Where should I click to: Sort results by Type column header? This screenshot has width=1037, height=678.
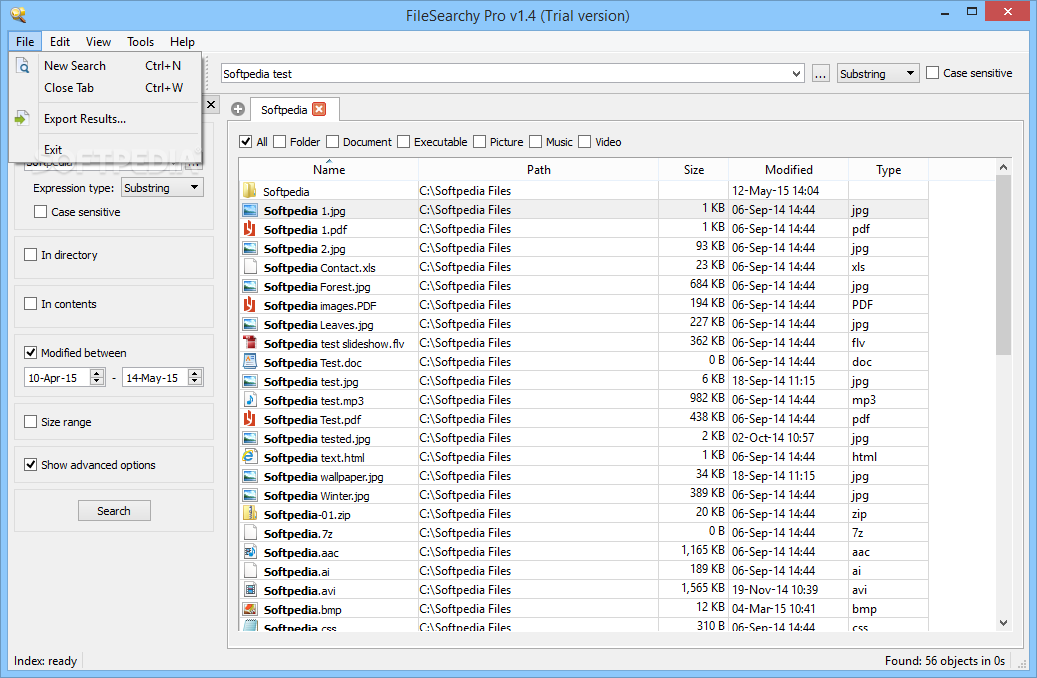pyautogui.click(x=888, y=169)
